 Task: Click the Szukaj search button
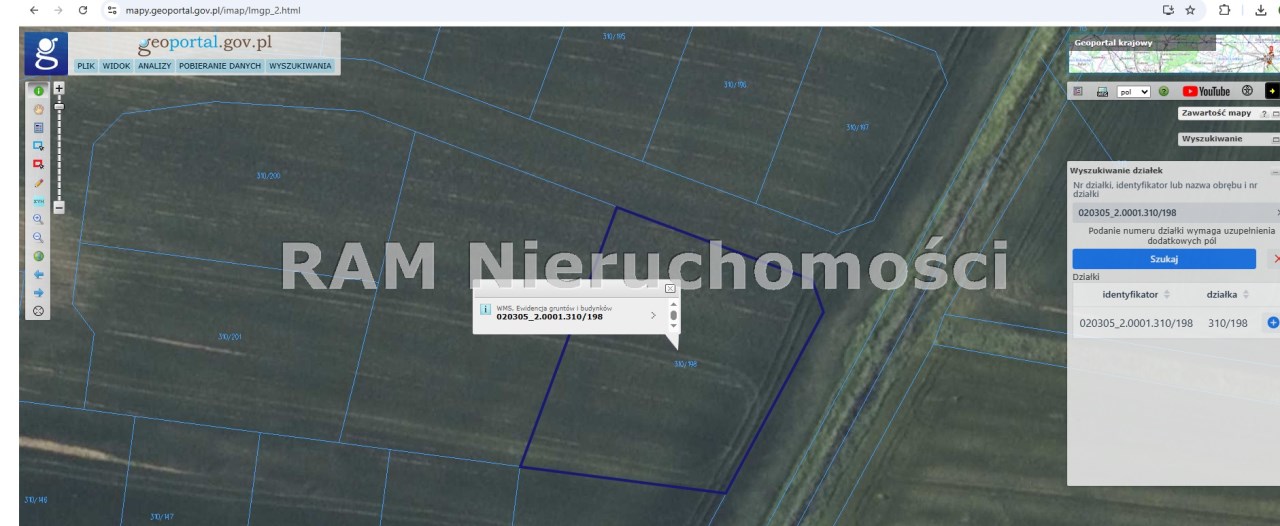1163,259
